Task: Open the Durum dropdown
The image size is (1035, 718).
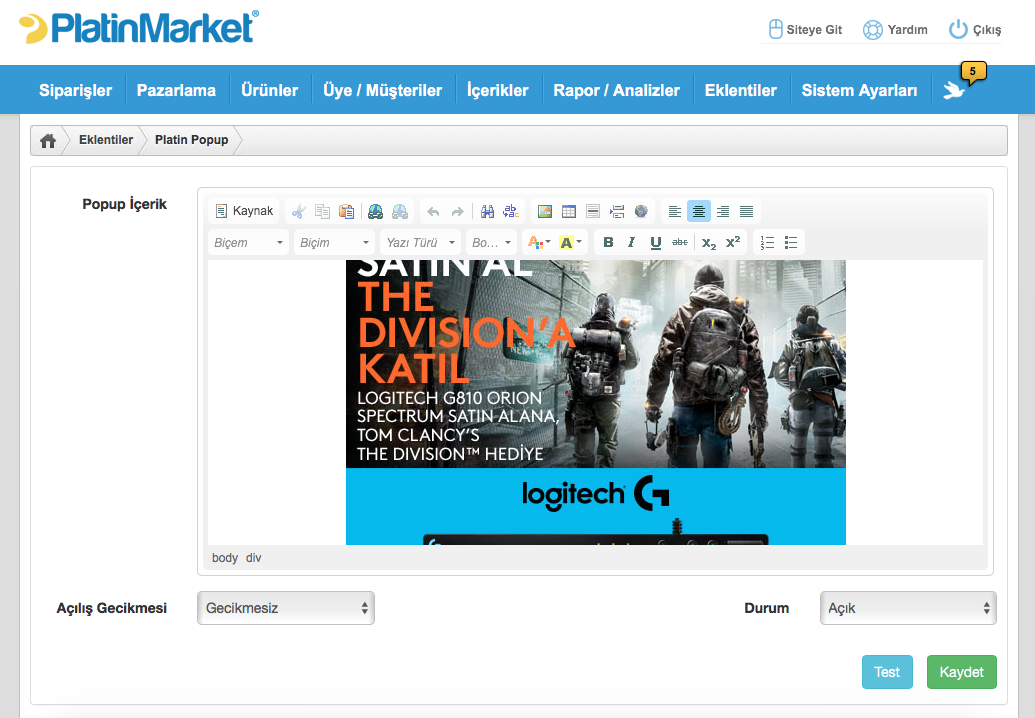Action: (908, 608)
